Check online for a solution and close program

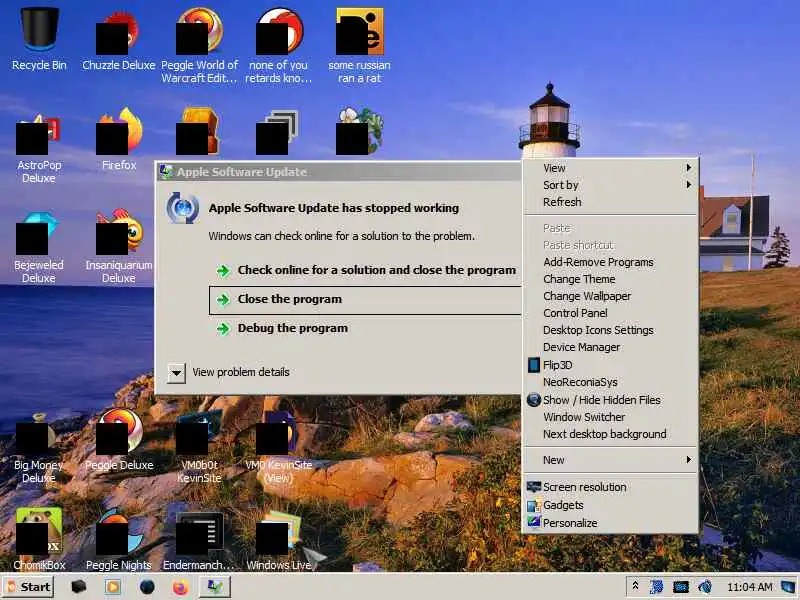[365, 270]
